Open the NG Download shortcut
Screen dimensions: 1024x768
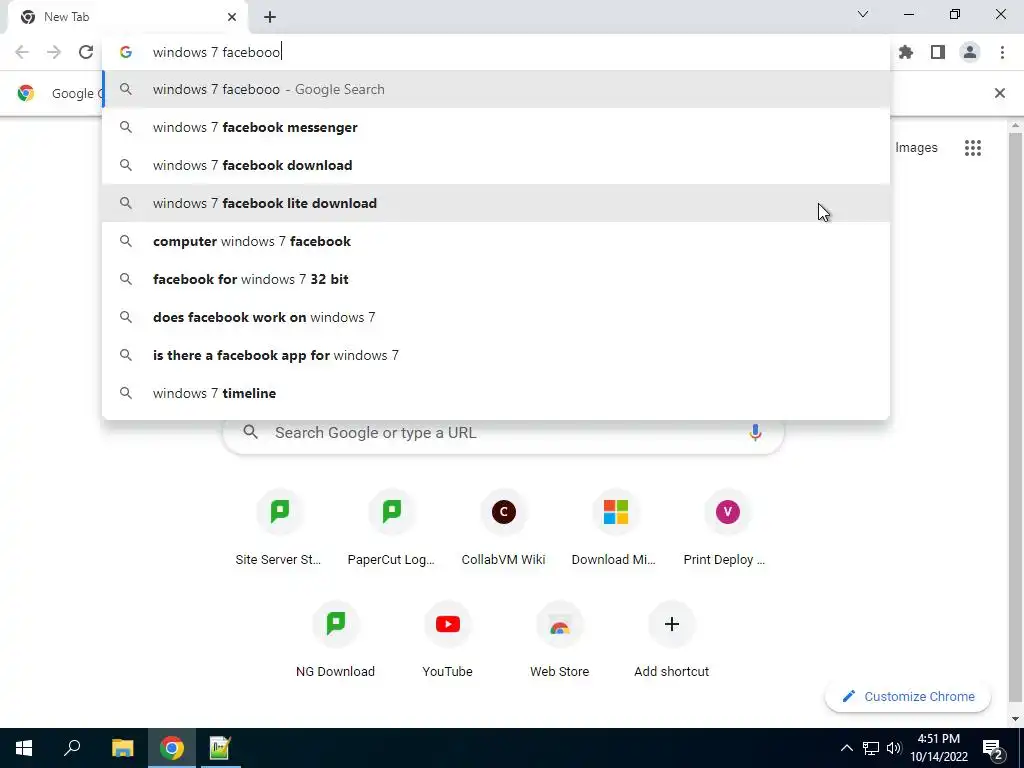(336, 641)
